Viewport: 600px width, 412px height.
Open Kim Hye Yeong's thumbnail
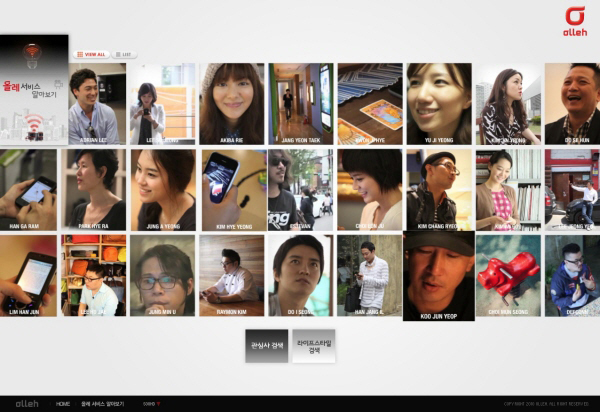(231, 190)
